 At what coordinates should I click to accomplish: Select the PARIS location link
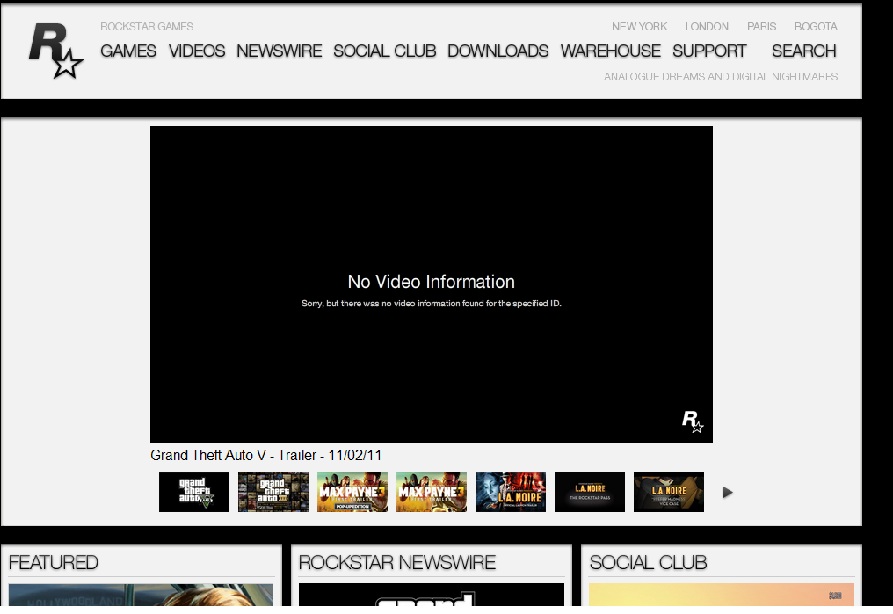point(761,26)
